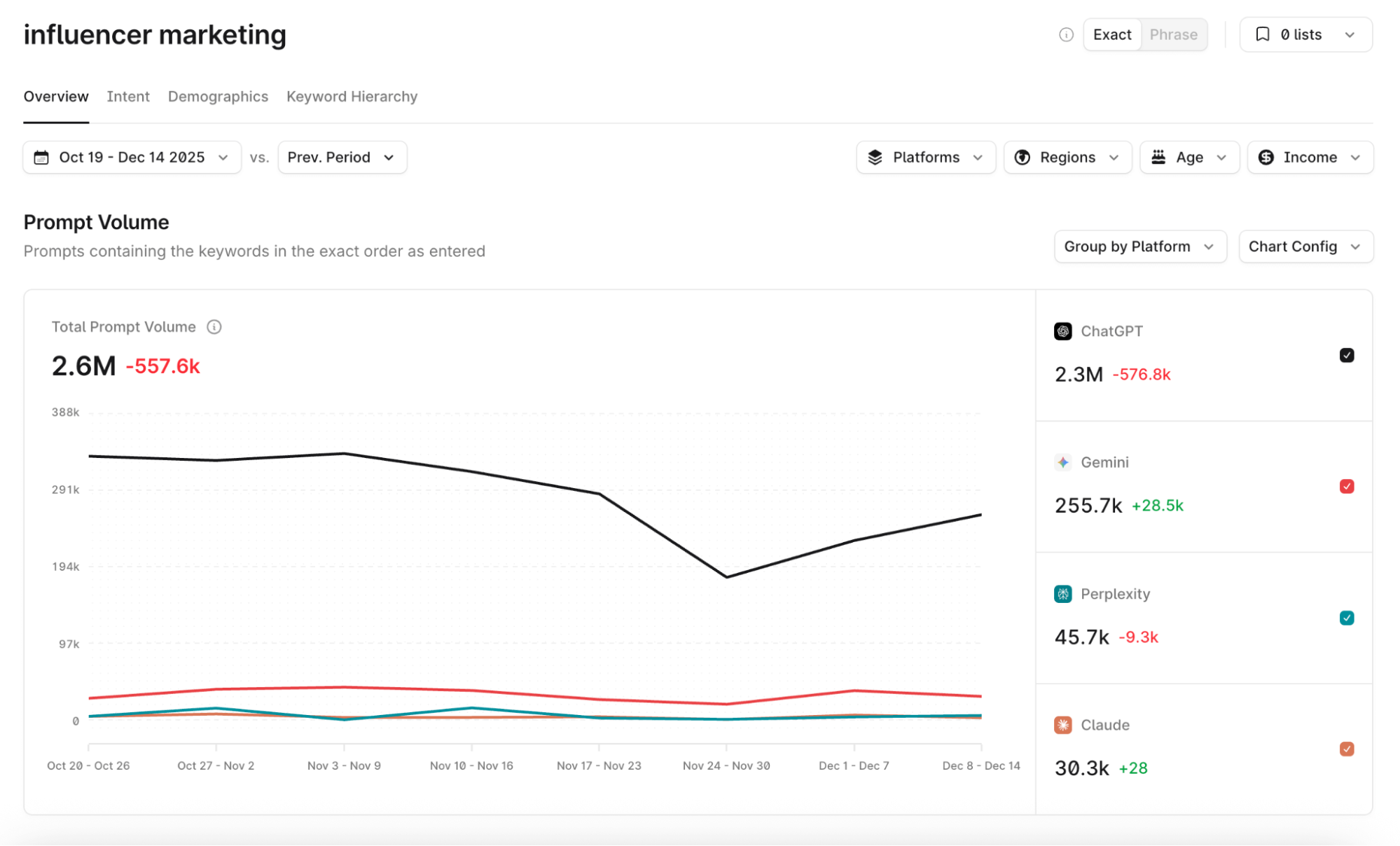Select Phrase match mode
The height and width of the screenshot is (846, 1400).
1173,34
